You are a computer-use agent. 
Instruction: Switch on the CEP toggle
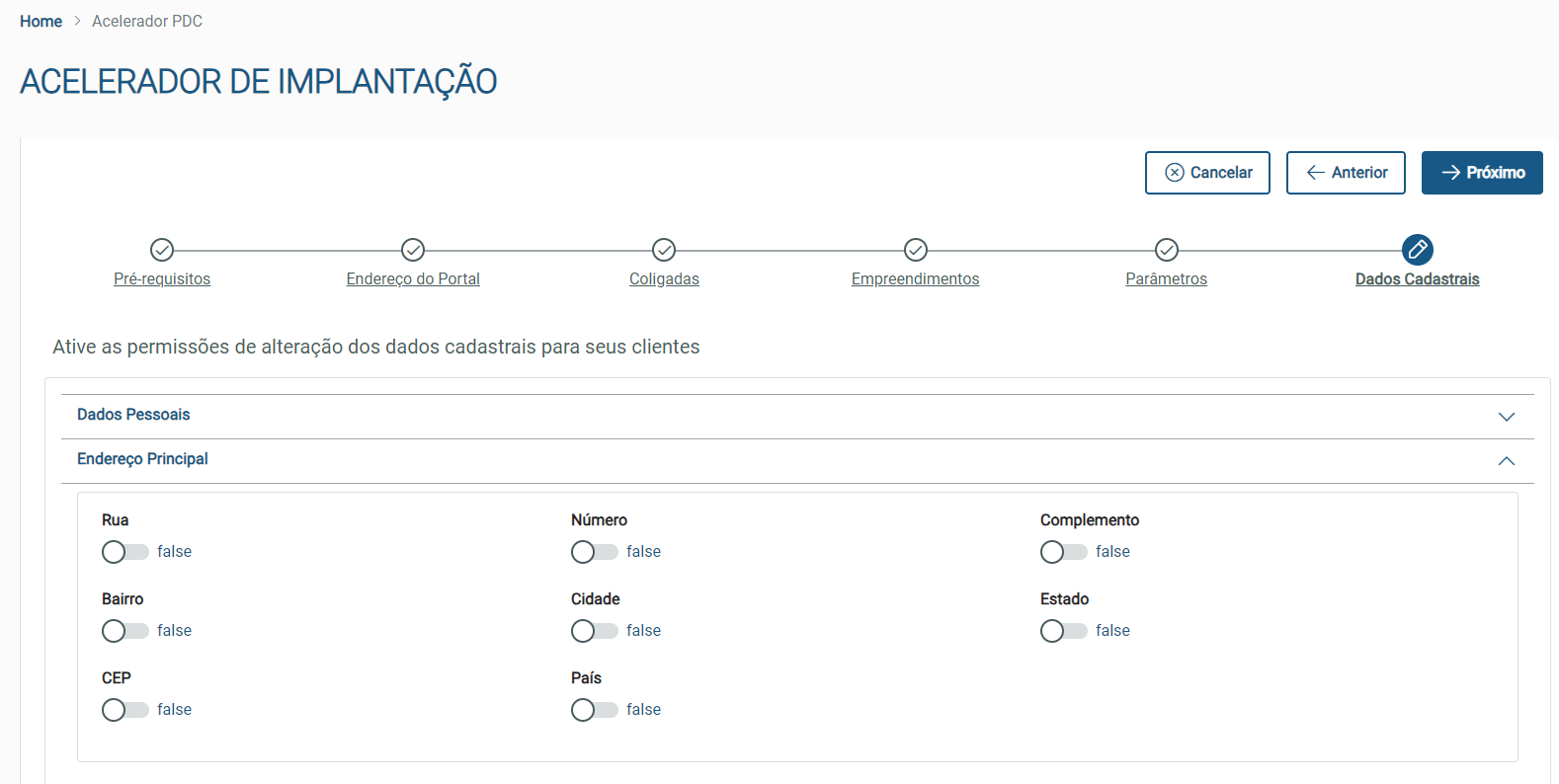124,710
